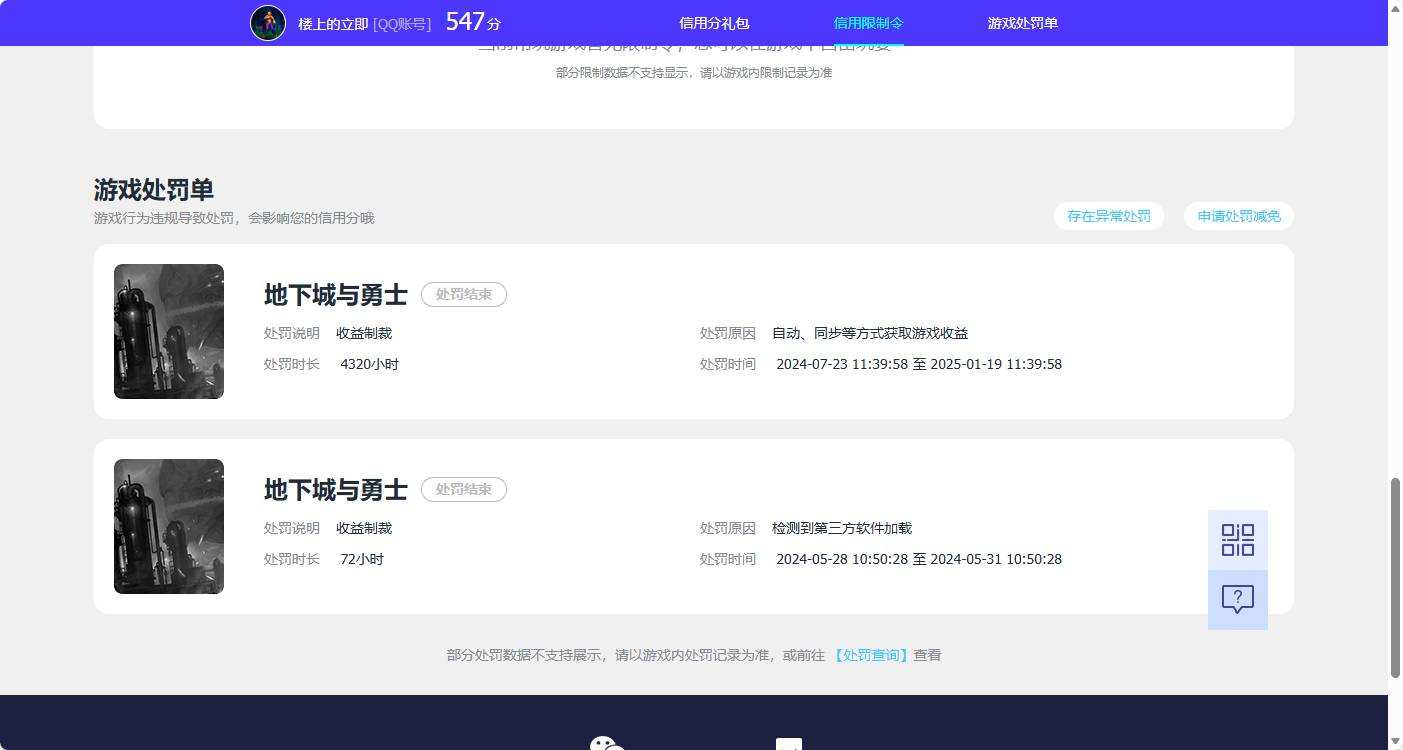Click the 2024-07-23 11:39:58 penalty time range
The height and width of the screenshot is (750, 1403).
919,364
